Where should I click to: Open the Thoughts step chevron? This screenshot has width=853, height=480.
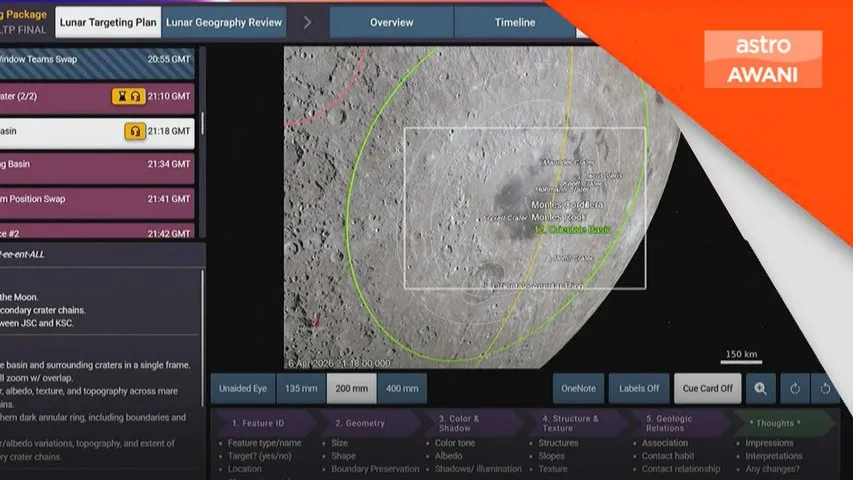785,423
